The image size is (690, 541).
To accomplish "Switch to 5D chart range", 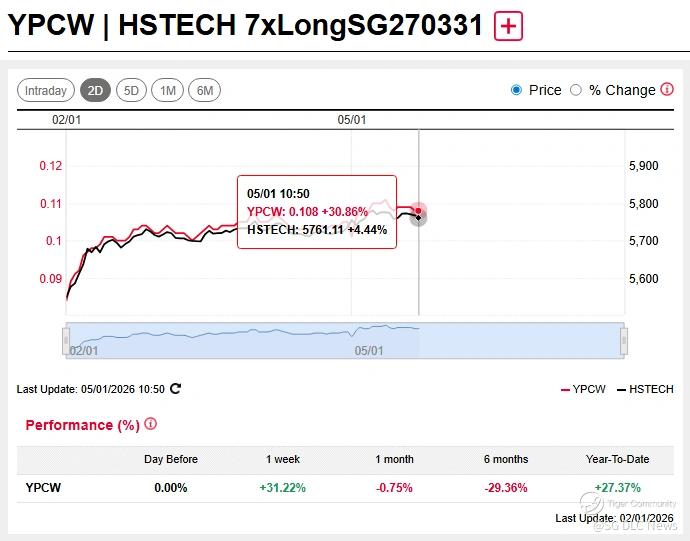I will pyautogui.click(x=131, y=90).
